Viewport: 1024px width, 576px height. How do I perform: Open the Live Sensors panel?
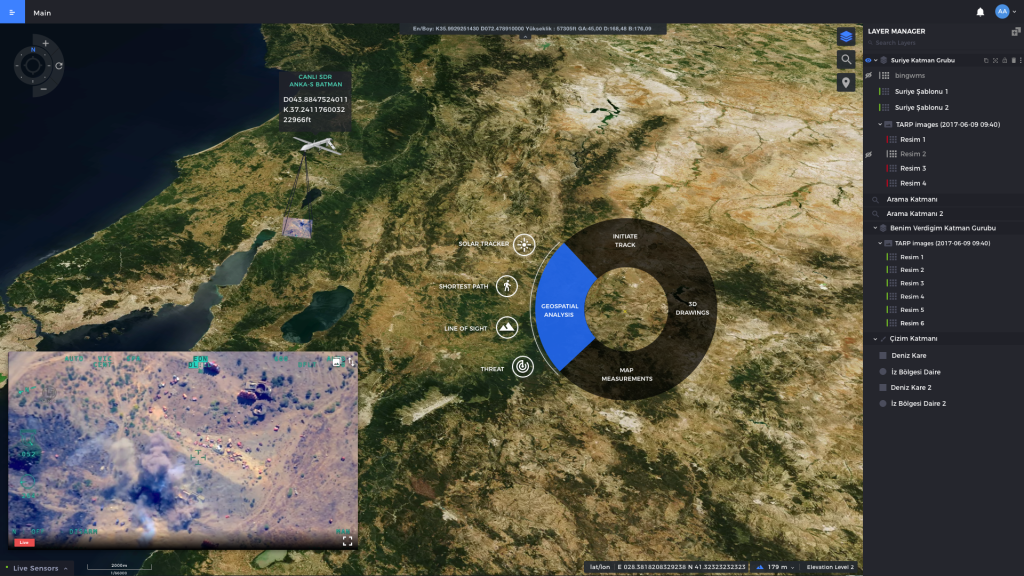tap(35, 567)
